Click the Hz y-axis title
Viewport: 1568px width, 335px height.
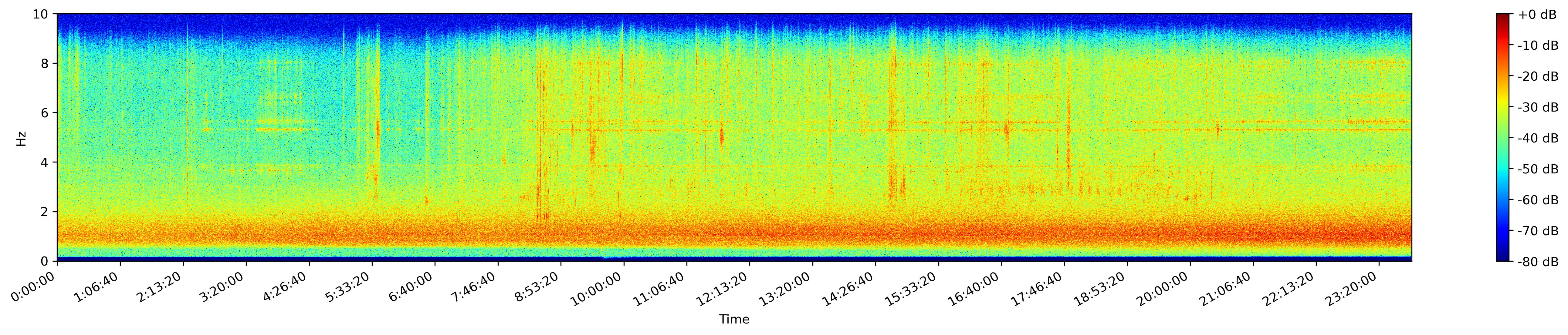click(21, 137)
